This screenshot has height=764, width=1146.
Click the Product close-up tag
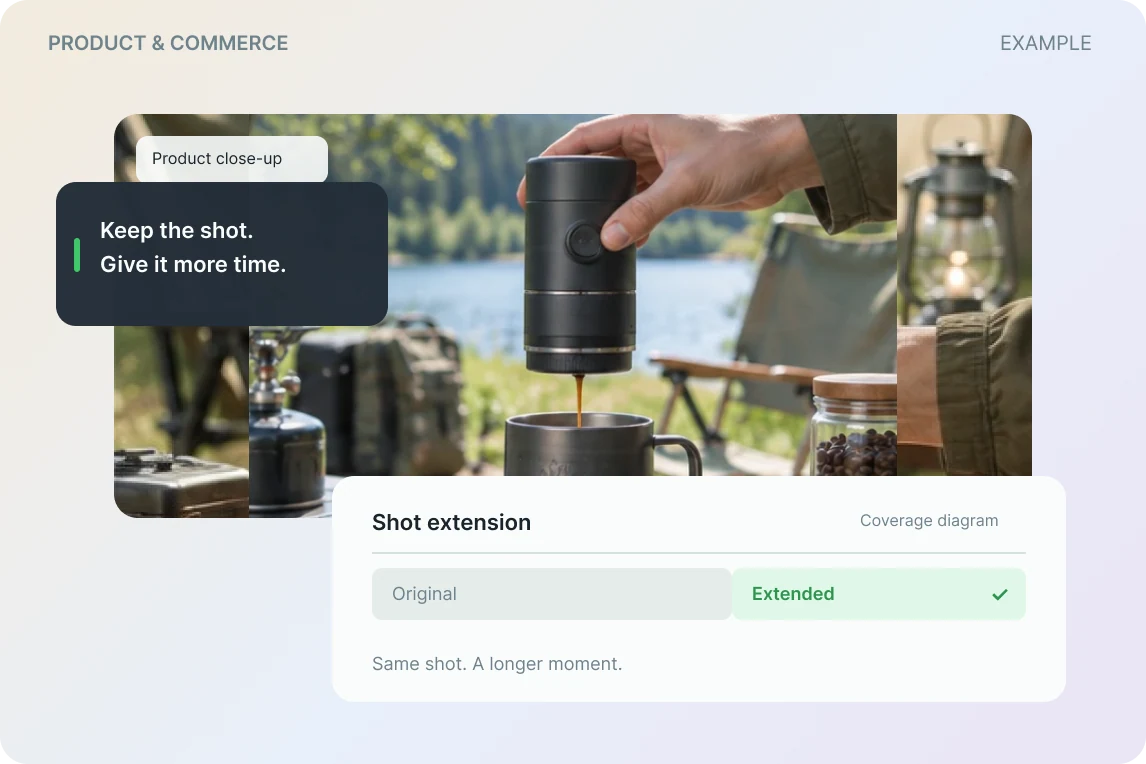tap(232, 159)
